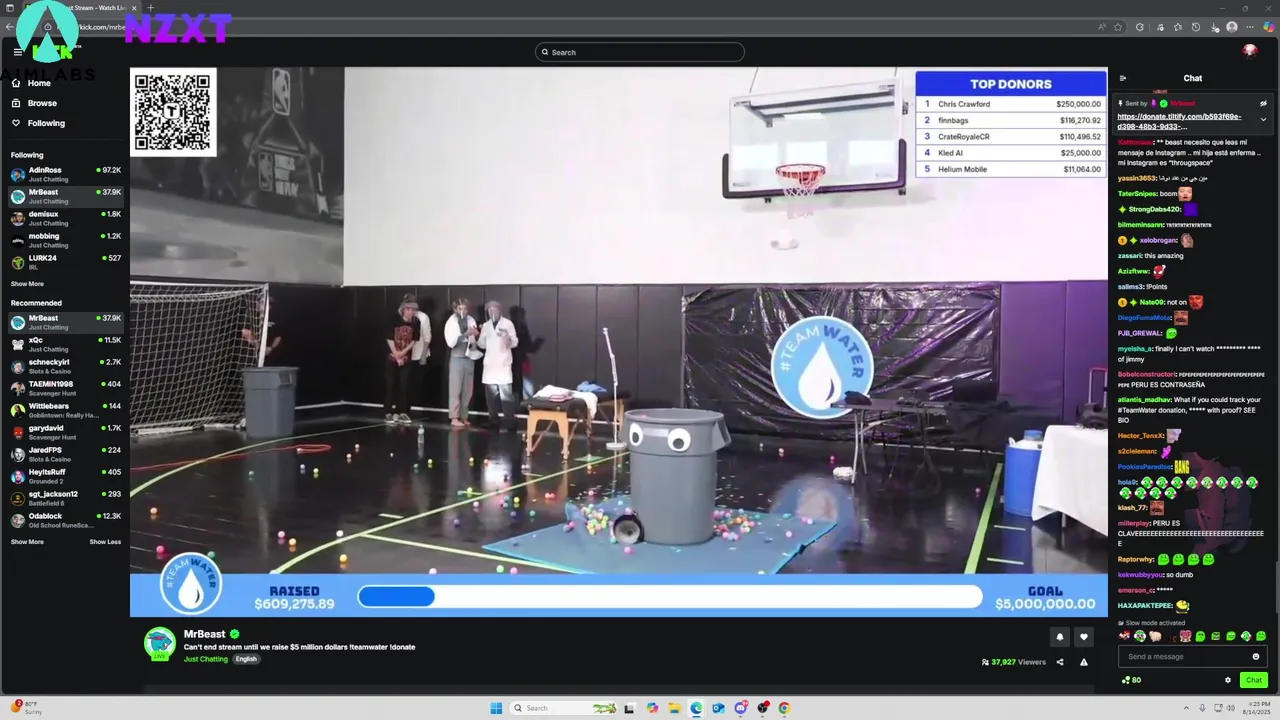
Task: Go back in the browser
Action: [x=9, y=27]
